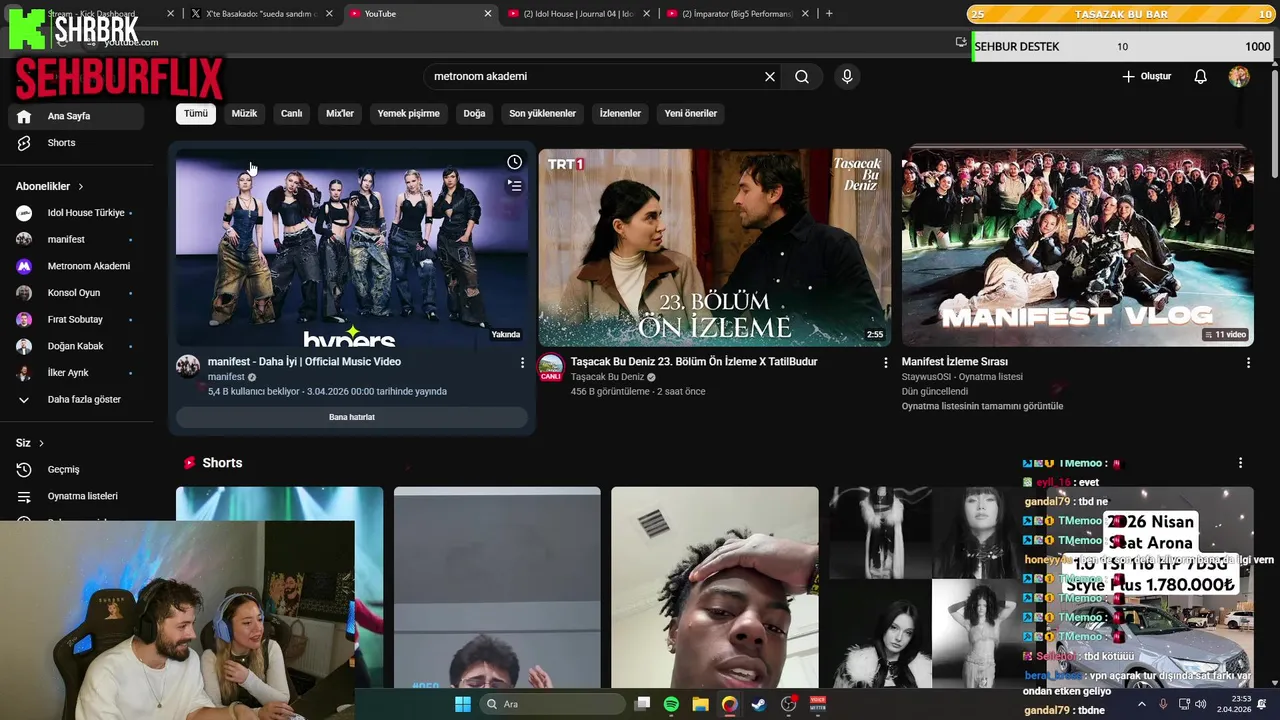
Task: Select the İzlenenler filter chip
Action: [x=620, y=113]
